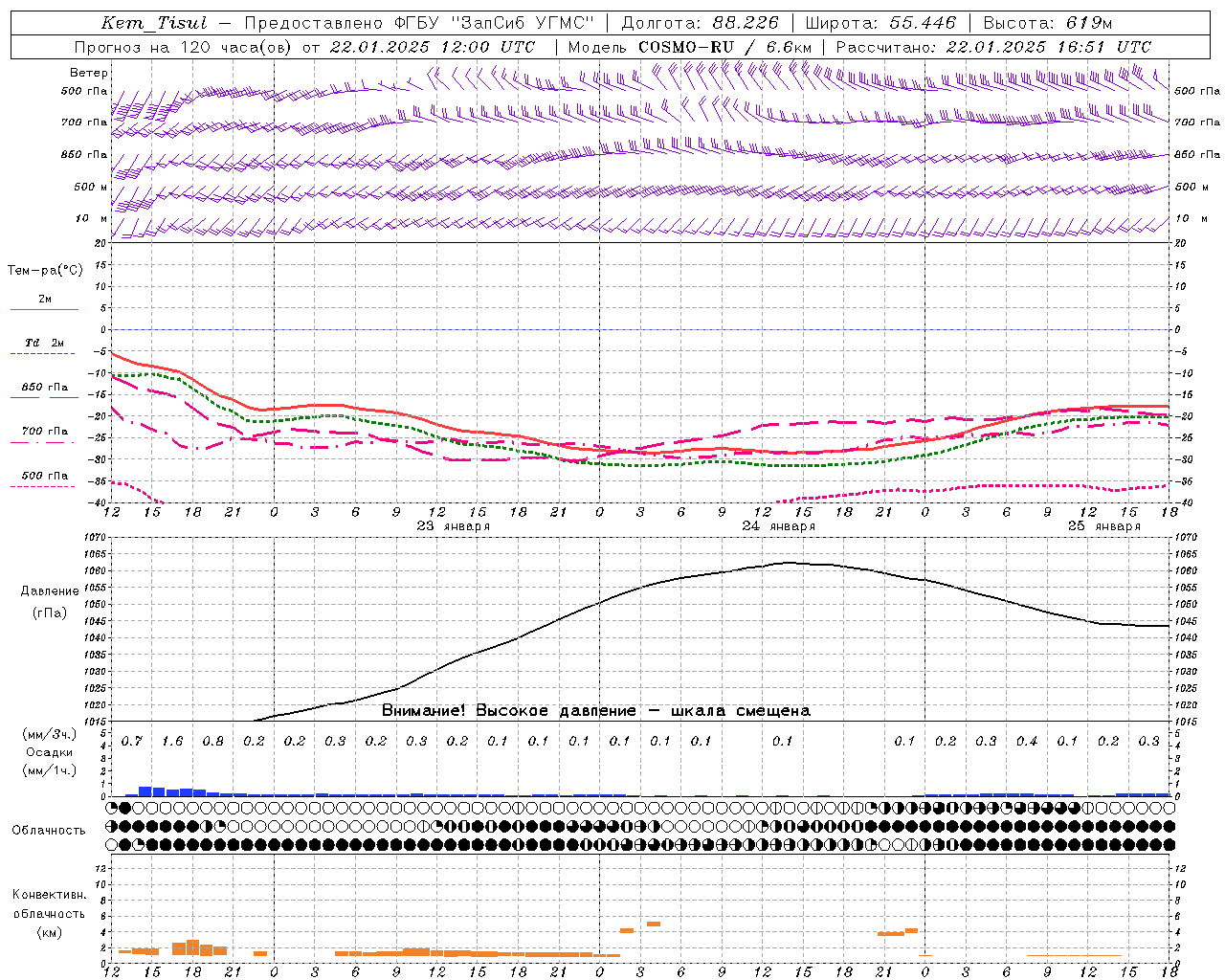Click the '0.4' three-hour precipitation value

point(1027,742)
